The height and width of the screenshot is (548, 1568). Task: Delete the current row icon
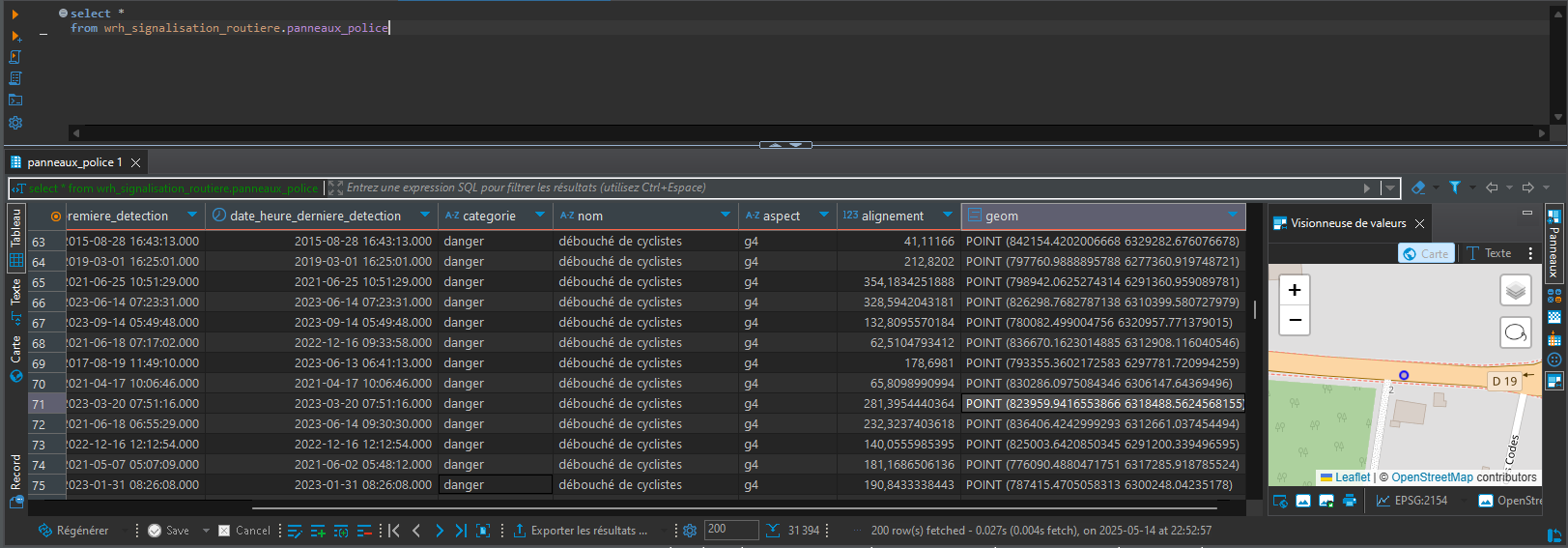pyautogui.click(x=364, y=531)
